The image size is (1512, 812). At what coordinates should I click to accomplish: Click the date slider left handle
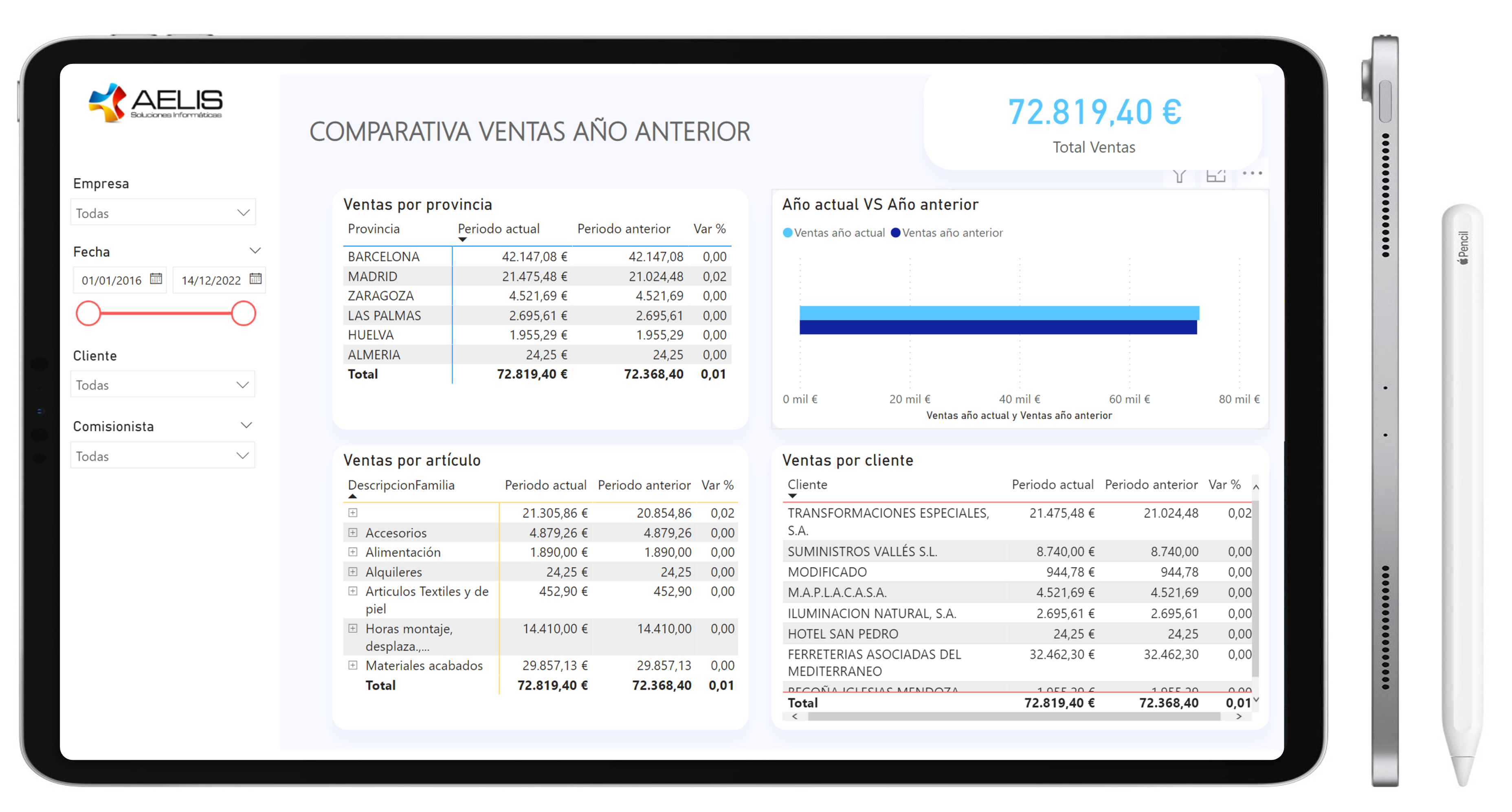89,313
